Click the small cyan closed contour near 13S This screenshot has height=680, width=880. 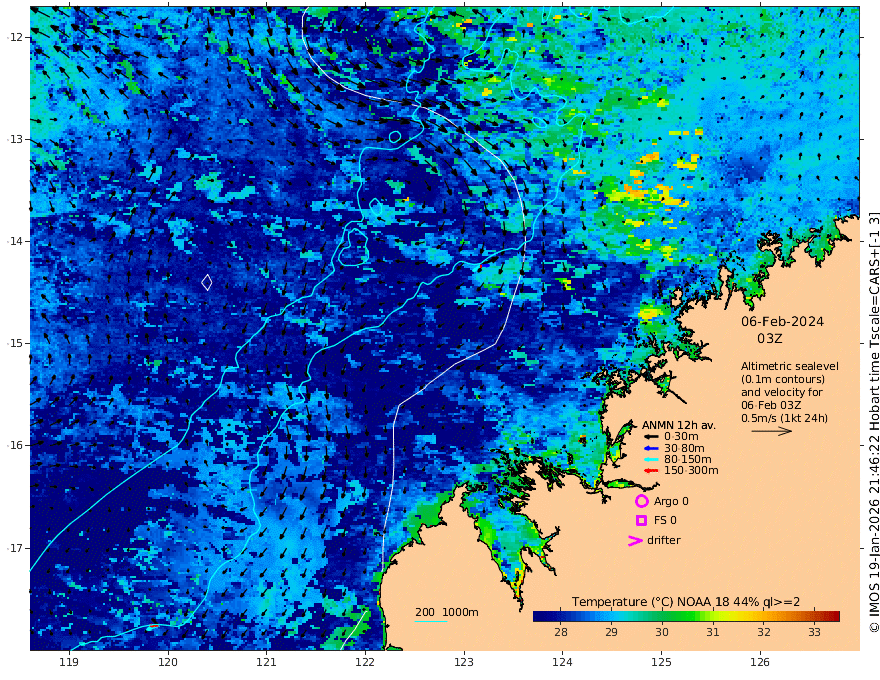(x=395, y=136)
